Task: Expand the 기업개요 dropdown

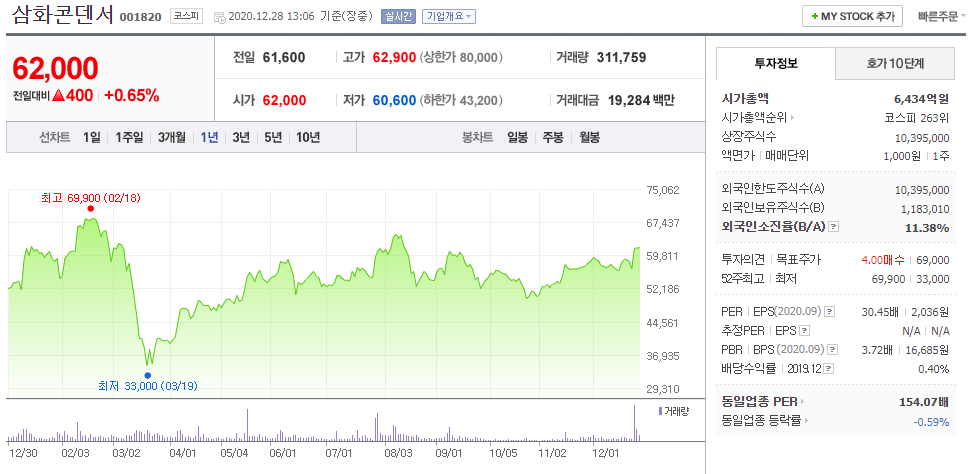Action: pos(449,17)
